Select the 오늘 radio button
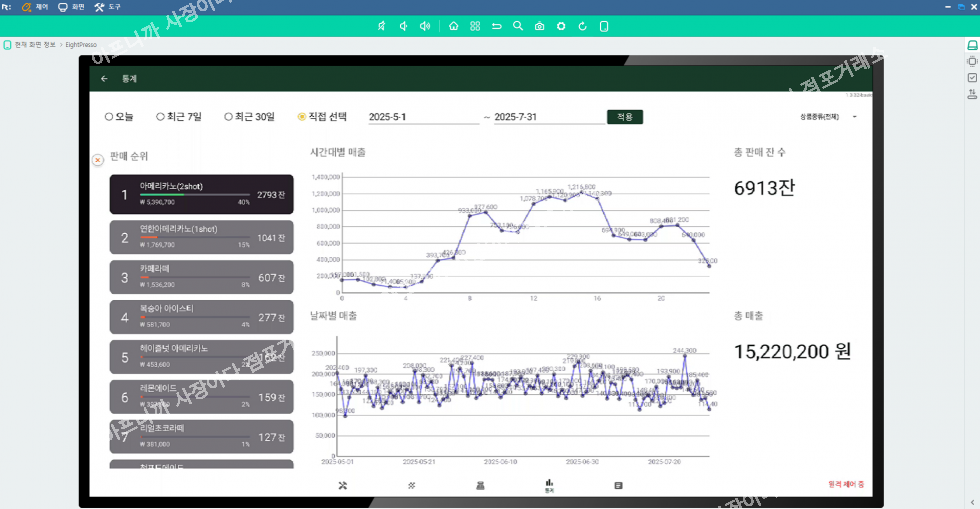 [109, 117]
